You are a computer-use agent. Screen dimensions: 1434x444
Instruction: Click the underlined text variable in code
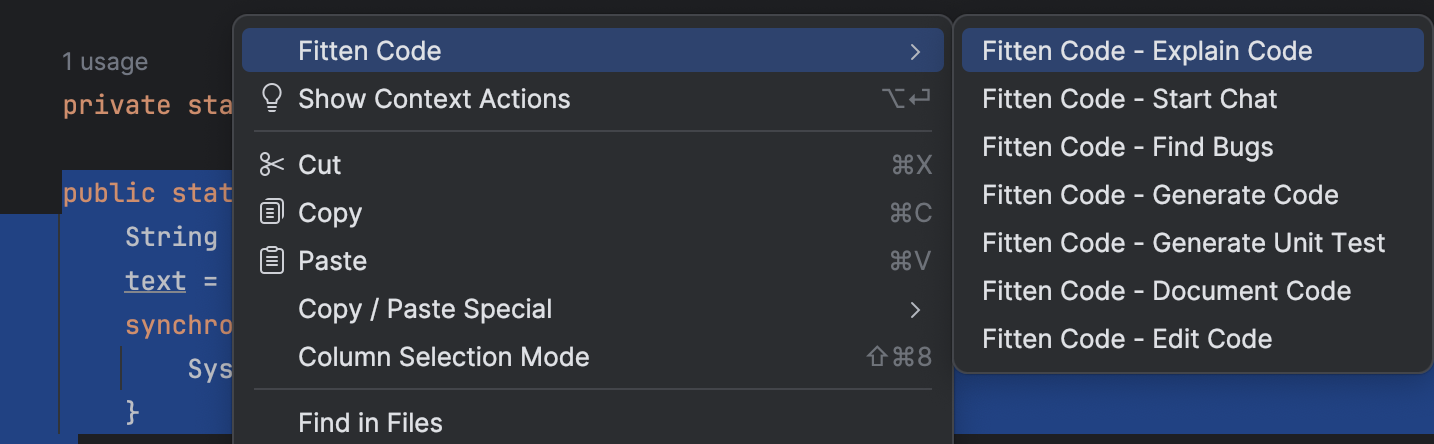point(155,281)
